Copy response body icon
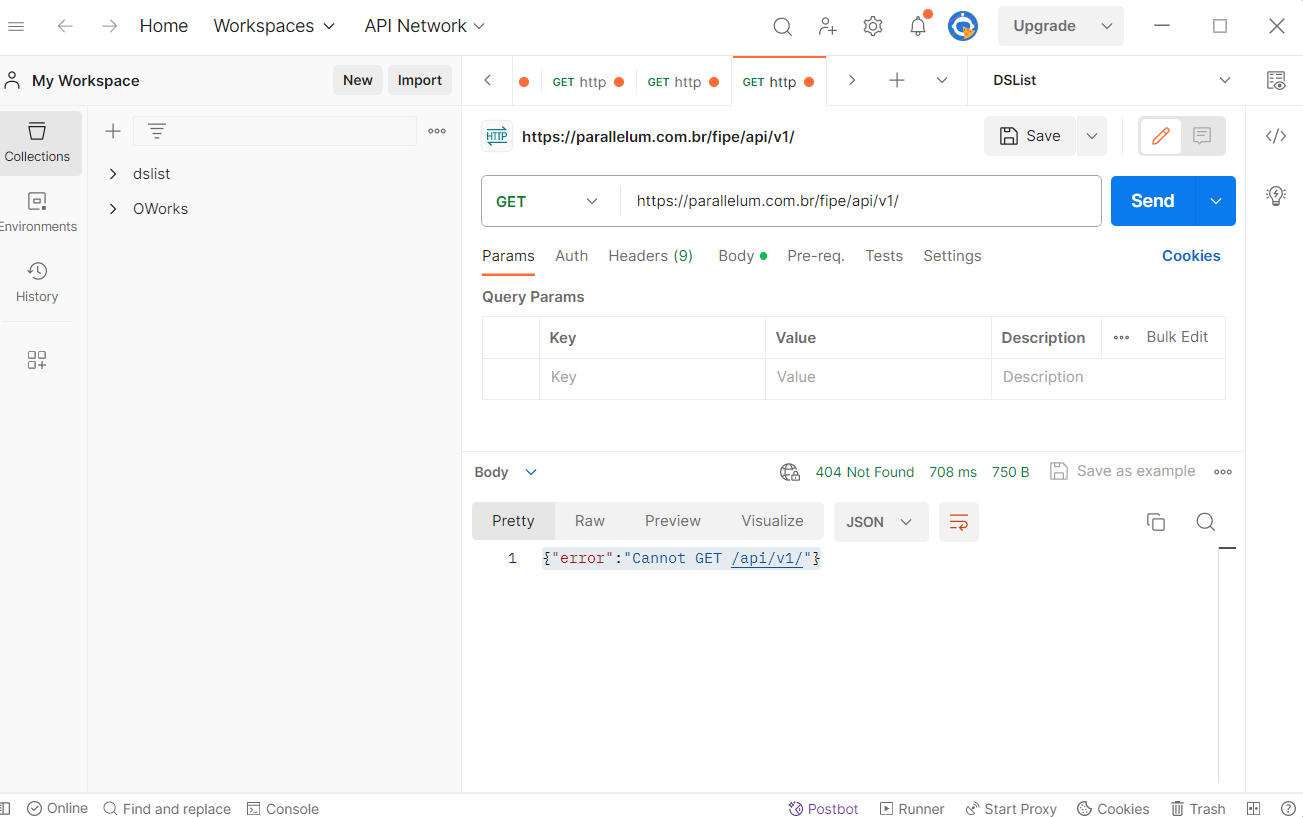Viewport: 1303px width, 817px height. [x=1156, y=521]
